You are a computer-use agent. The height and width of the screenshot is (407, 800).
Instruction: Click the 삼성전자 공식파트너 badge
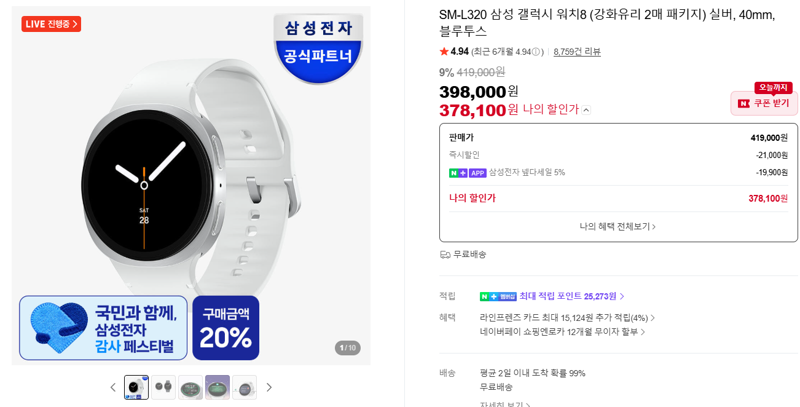[318, 48]
